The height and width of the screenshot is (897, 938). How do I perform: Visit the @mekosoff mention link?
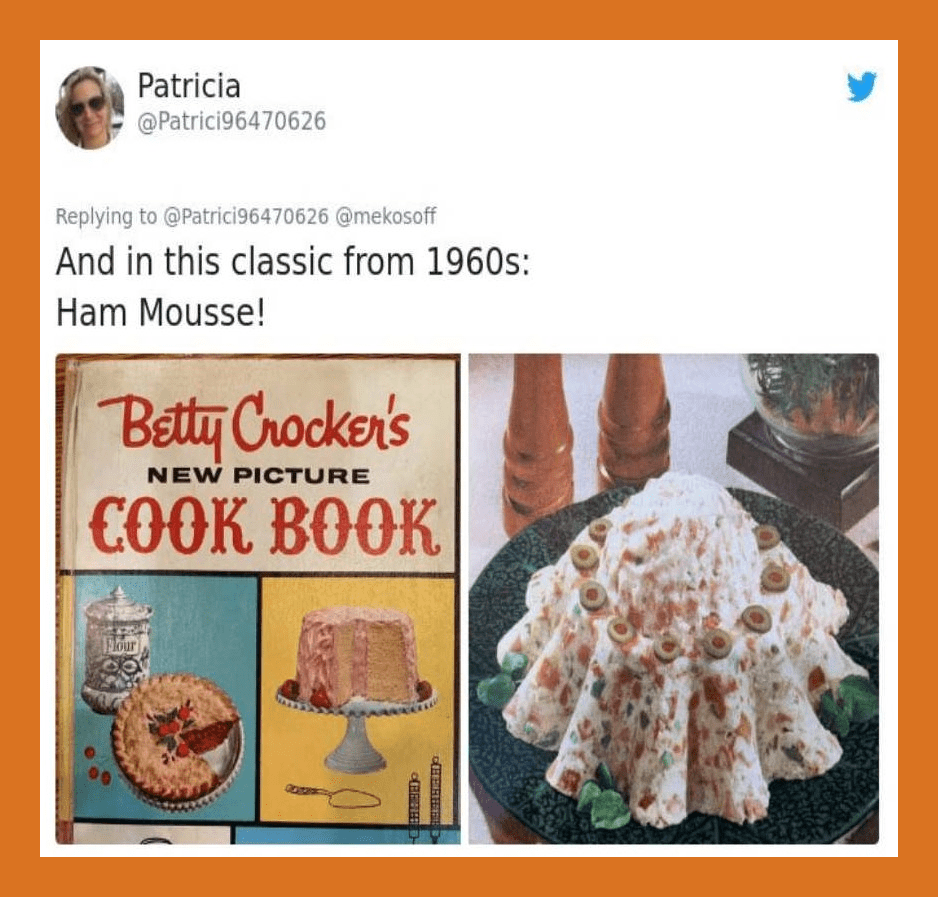click(386, 216)
